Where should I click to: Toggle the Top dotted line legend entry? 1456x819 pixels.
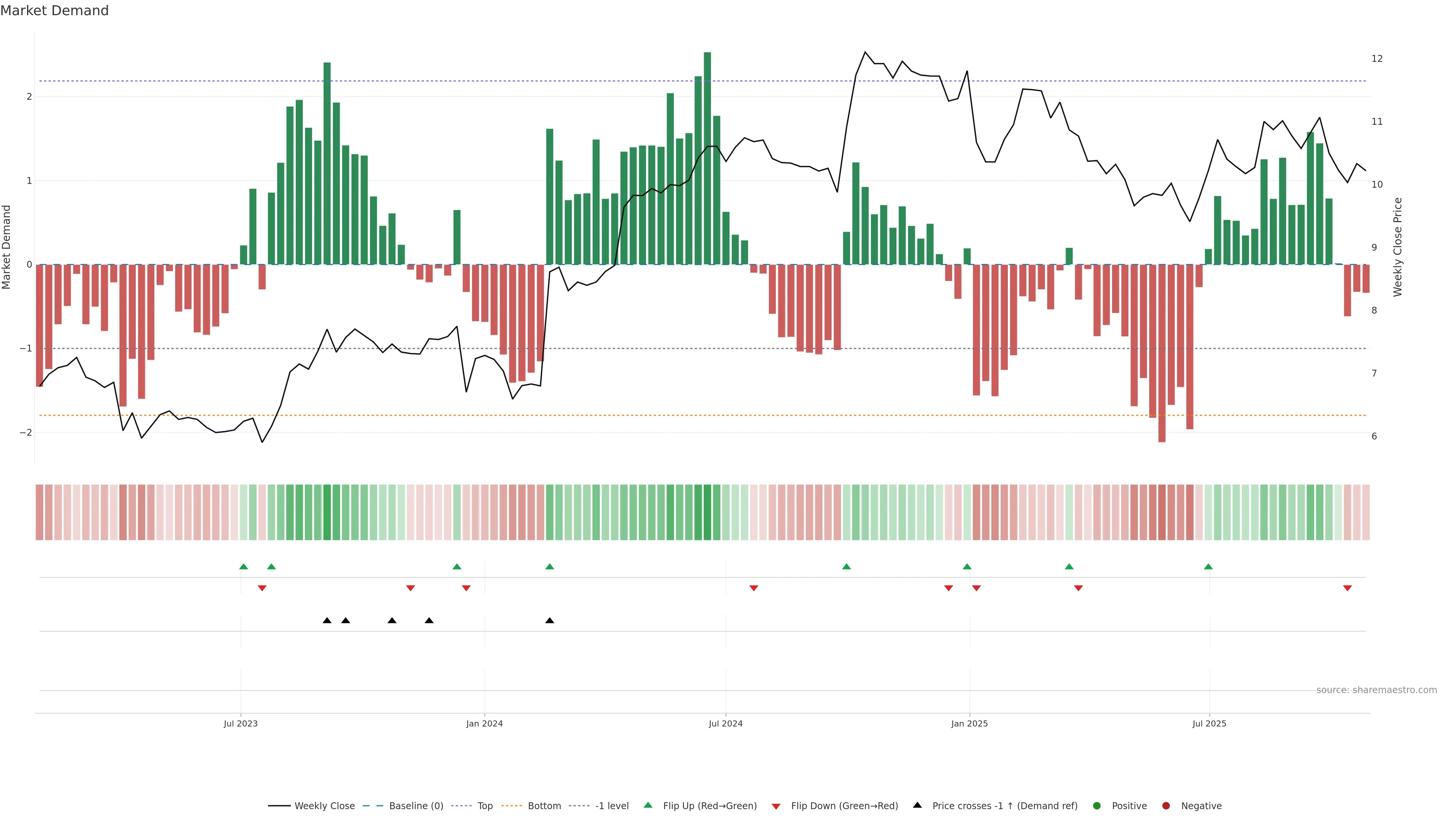coord(485,805)
